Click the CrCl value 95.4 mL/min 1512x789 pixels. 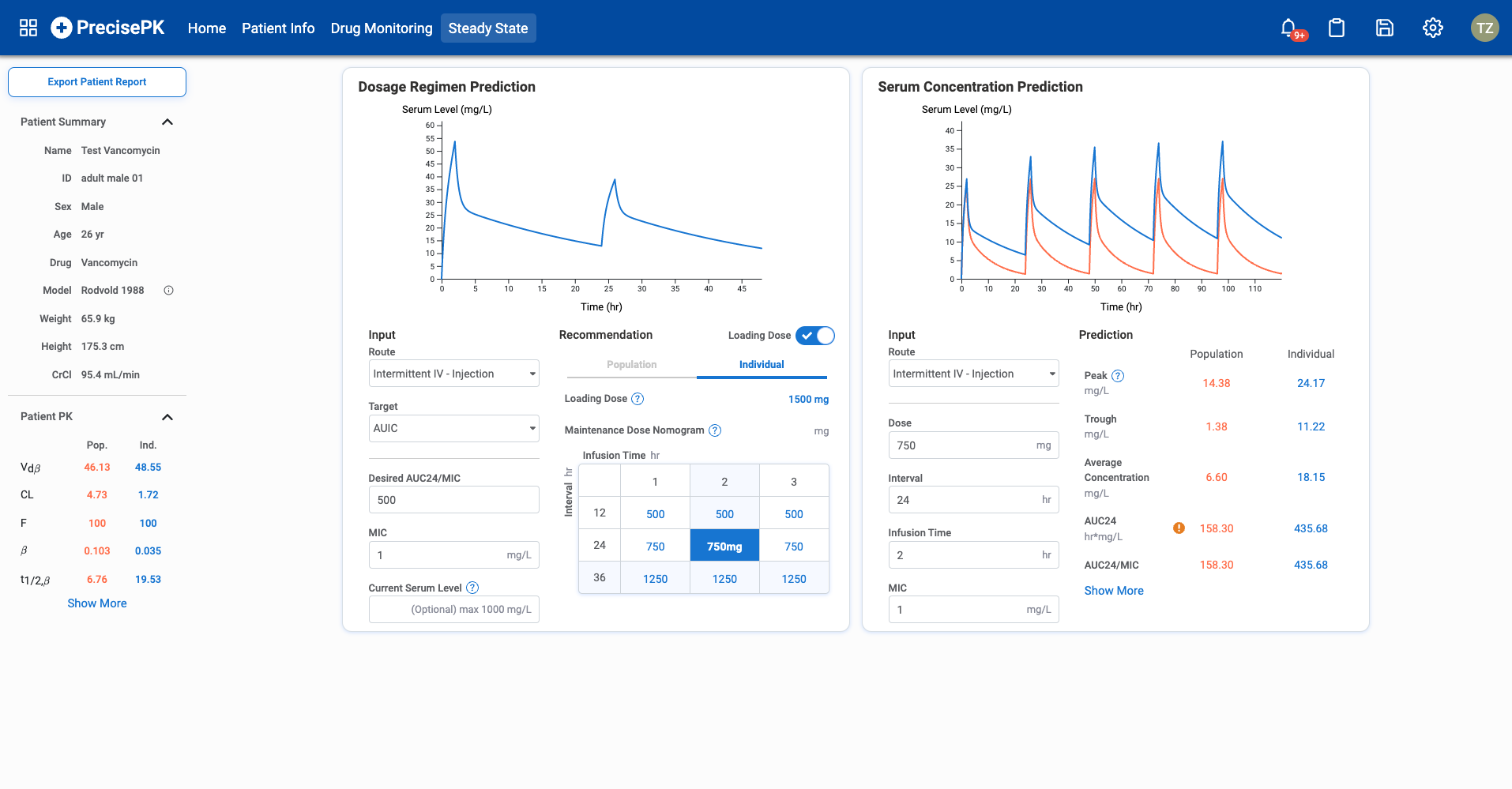point(110,375)
